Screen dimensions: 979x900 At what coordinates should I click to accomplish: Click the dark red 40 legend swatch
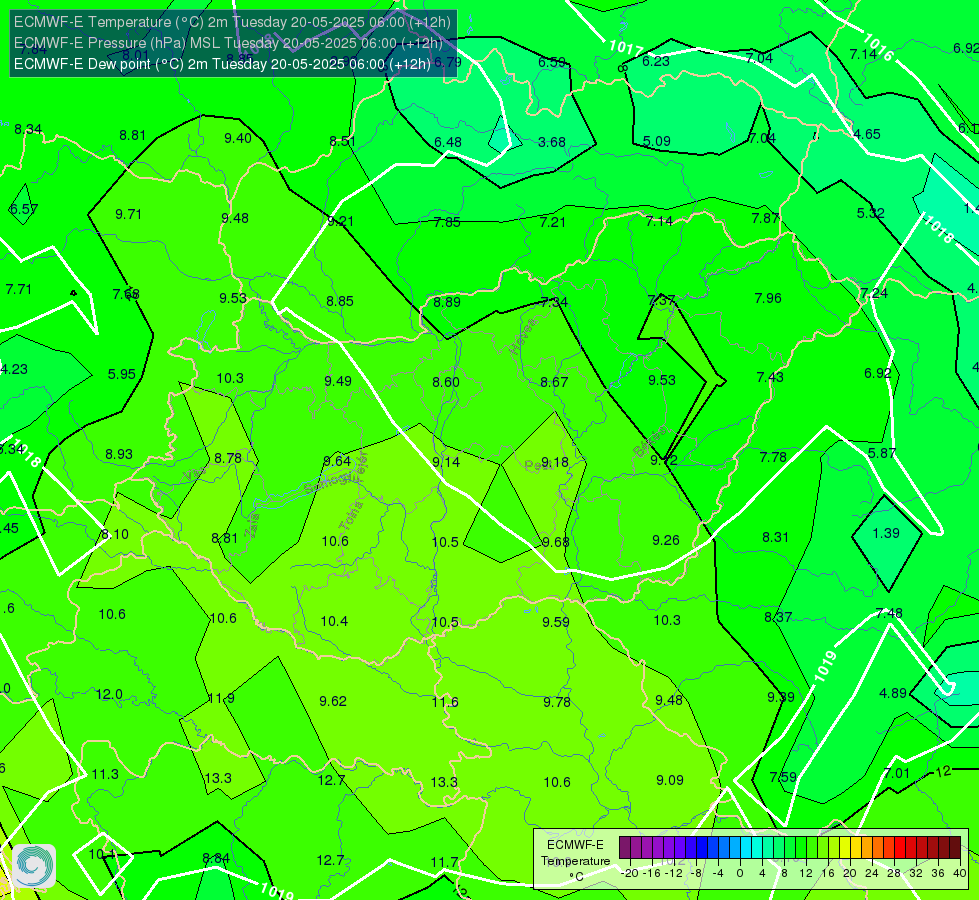955,848
